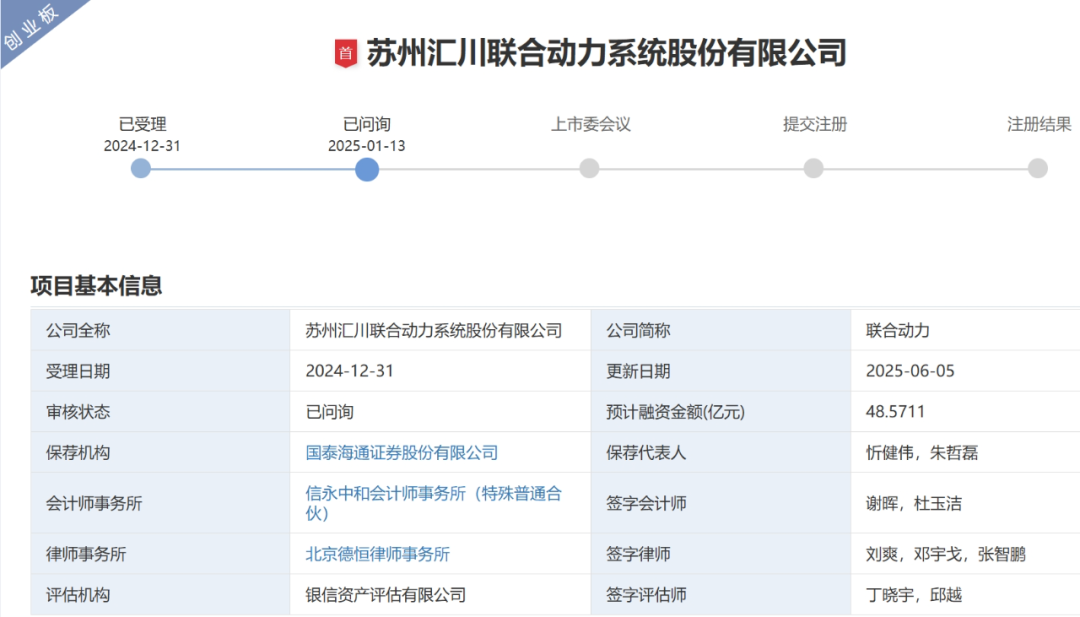The height and width of the screenshot is (617, 1080).
Task: Click the 保荐代表人 label cell
Action: coord(720,452)
